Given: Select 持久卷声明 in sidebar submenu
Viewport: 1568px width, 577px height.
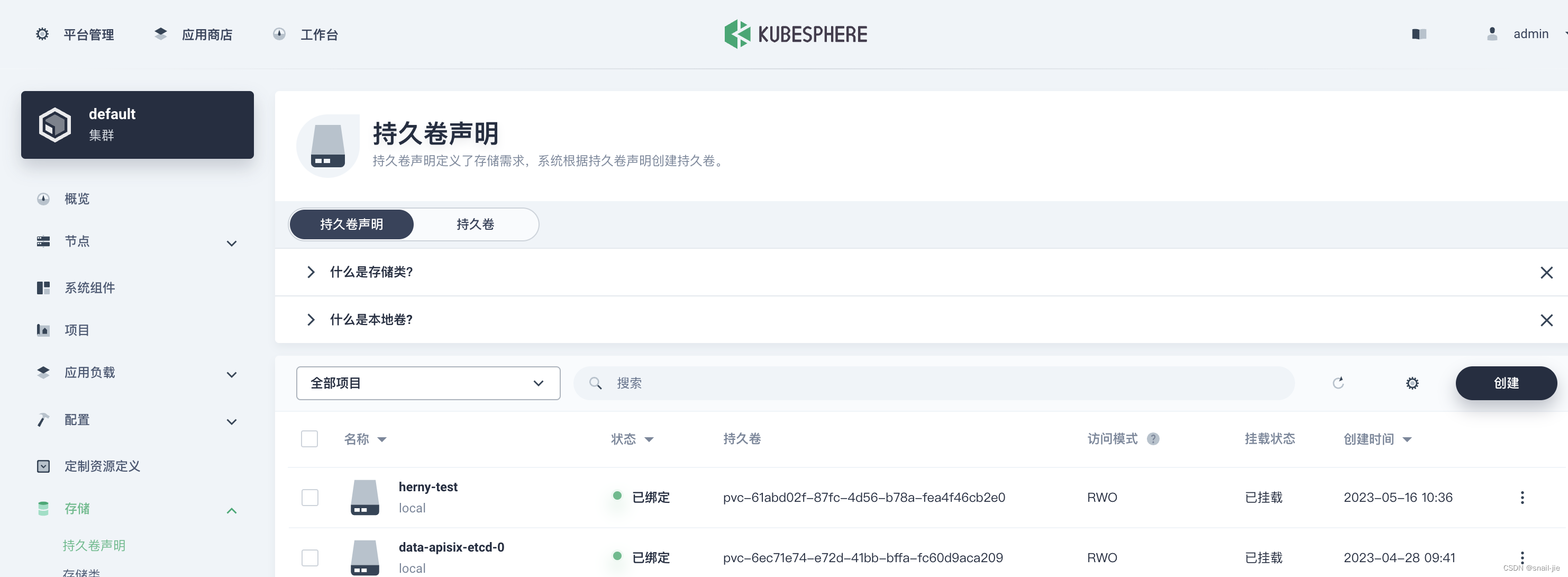Looking at the screenshot, I should coord(94,546).
